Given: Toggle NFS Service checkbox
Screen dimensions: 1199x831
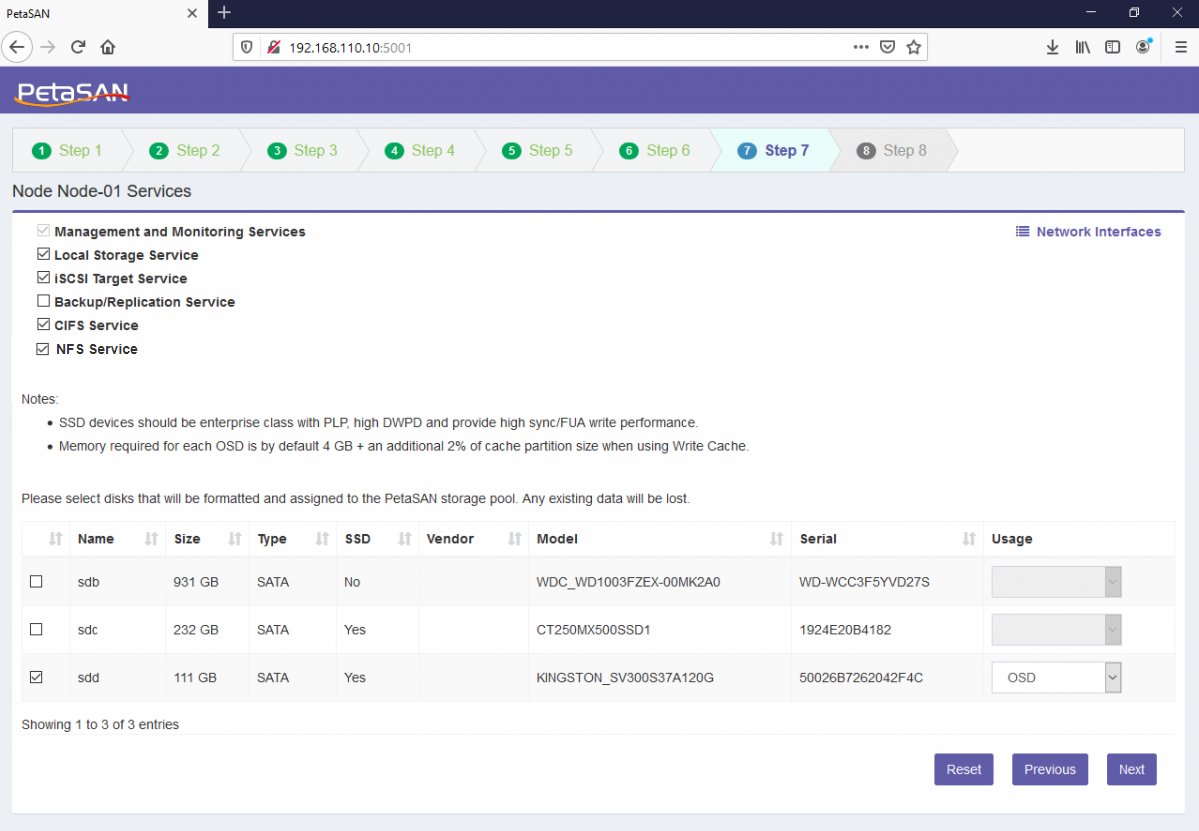Looking at the screenshot, I should point(43,349).
